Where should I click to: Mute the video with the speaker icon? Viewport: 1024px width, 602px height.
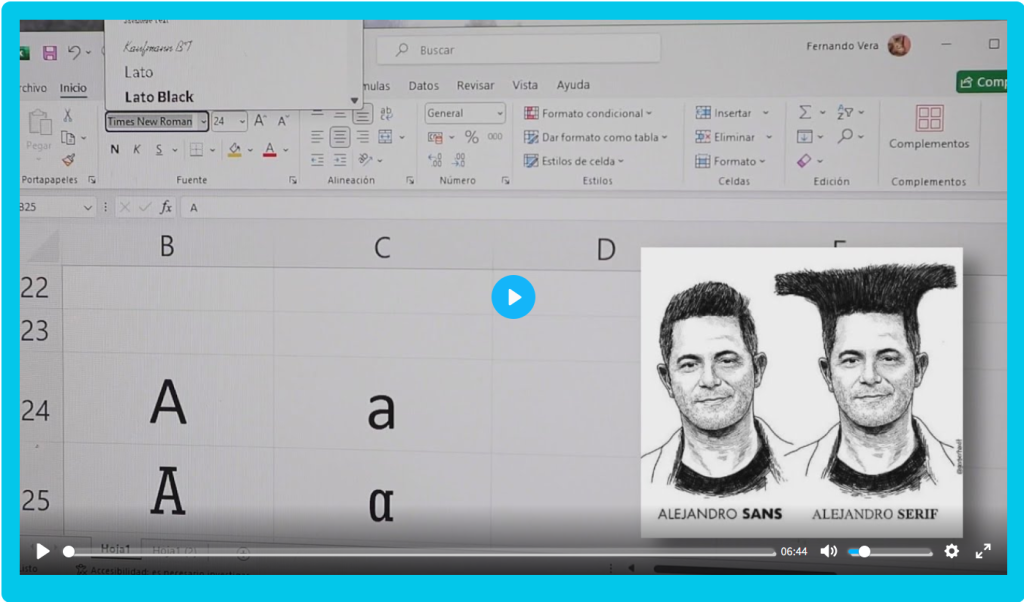click(828, 551)
